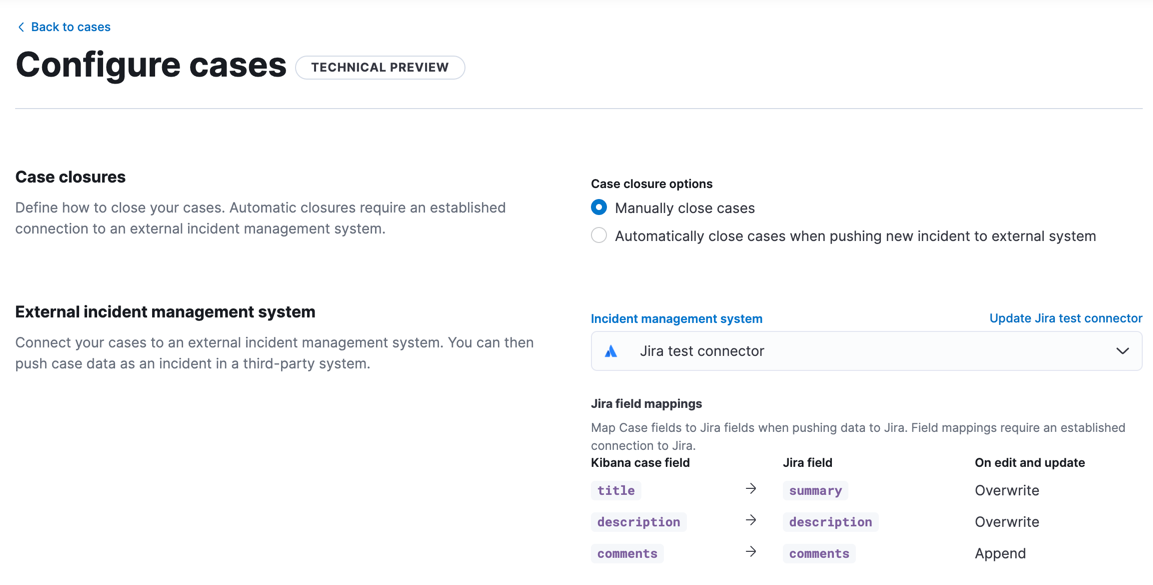
Task: Click the summary Jira field badge
Action: tap(815, 491)
